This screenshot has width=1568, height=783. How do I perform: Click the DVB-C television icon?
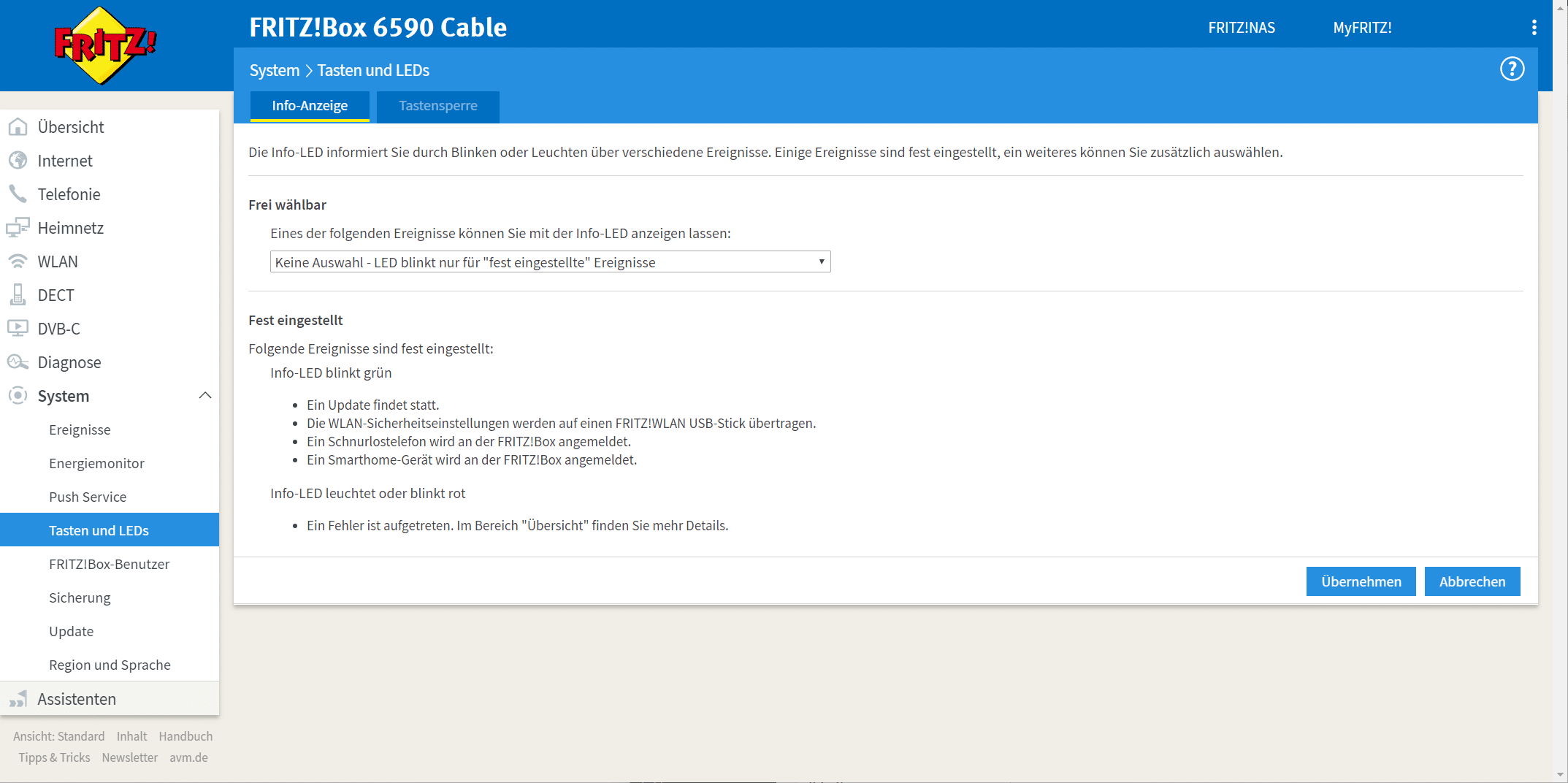[x=18, y=329]
